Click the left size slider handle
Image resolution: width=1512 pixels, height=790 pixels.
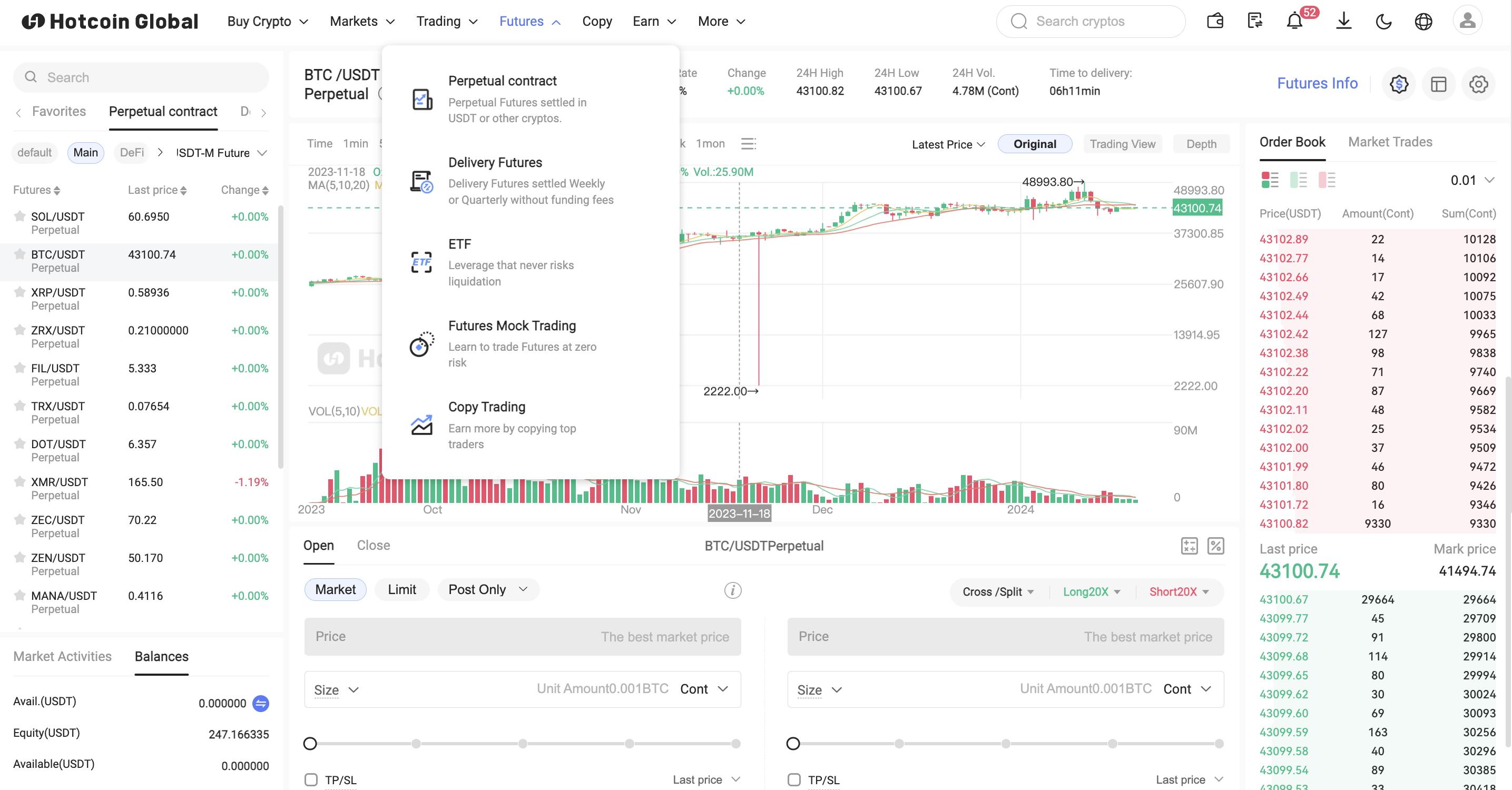(310, 744)
